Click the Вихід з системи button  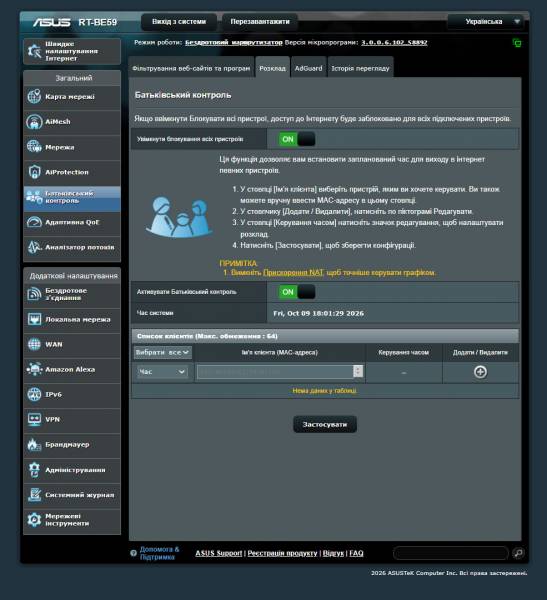pyautogui.click(x=179, y=22)
